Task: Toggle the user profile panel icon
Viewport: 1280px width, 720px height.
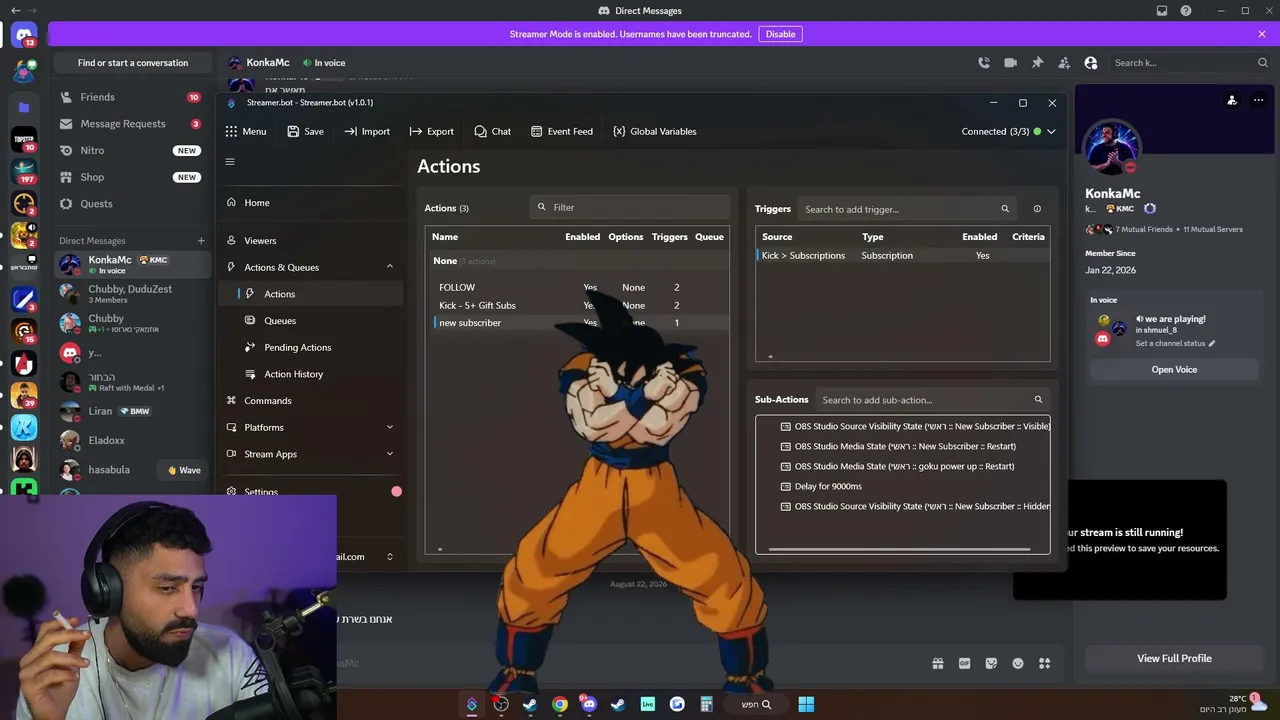Action: coord(1091,63)
